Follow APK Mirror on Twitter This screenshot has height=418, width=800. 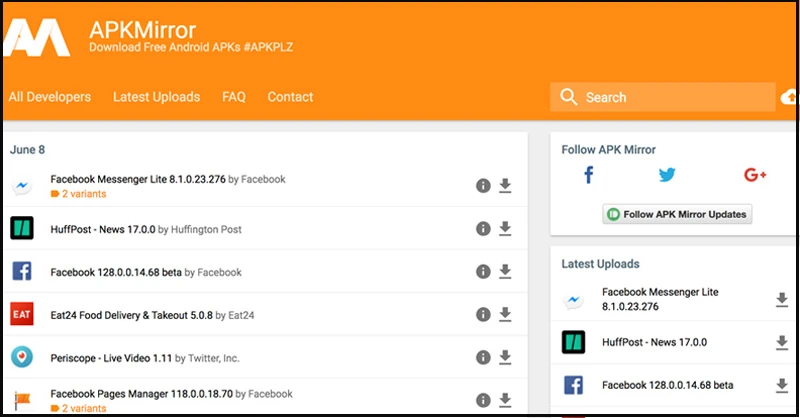(x=667, y=175)
